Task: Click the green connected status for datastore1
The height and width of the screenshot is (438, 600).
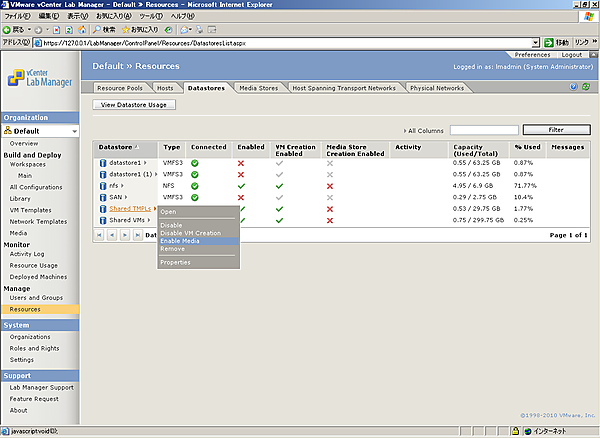Action: click(195, 162)
